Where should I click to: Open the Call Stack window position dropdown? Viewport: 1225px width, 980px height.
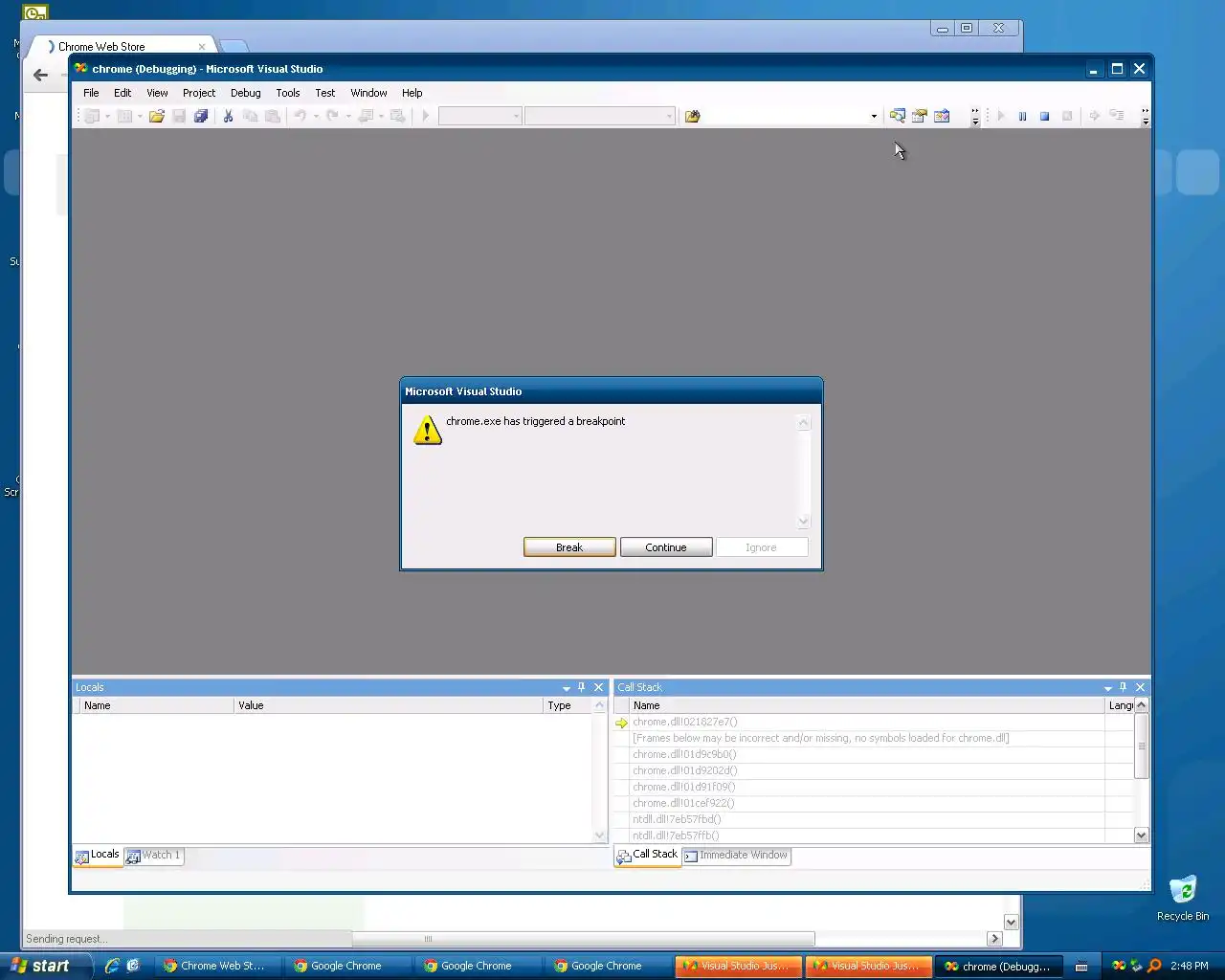point(1107,688)
